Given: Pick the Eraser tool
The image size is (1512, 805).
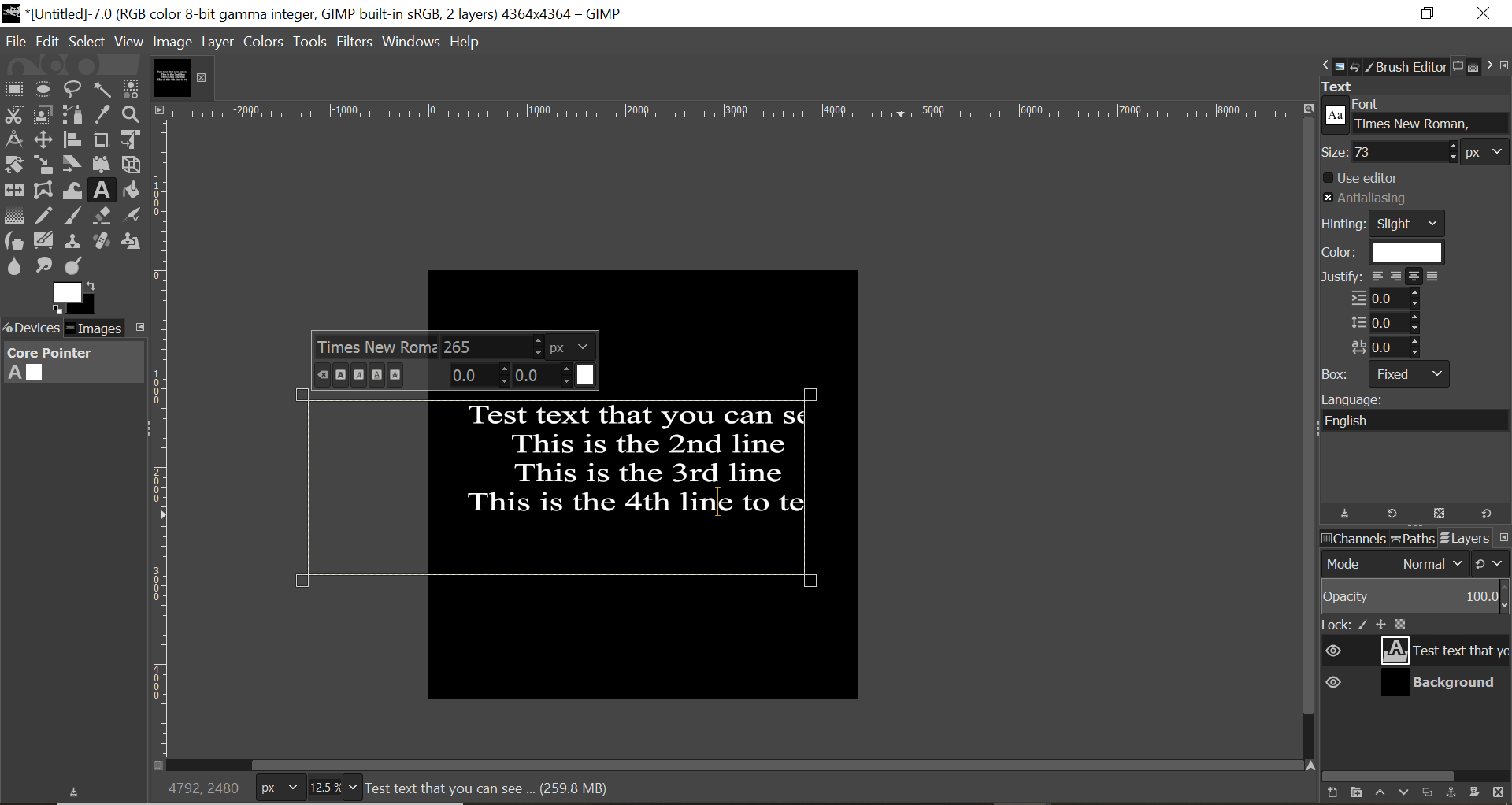Looking at the screenshot, I should pyautogui.click(x=102, y=217).
